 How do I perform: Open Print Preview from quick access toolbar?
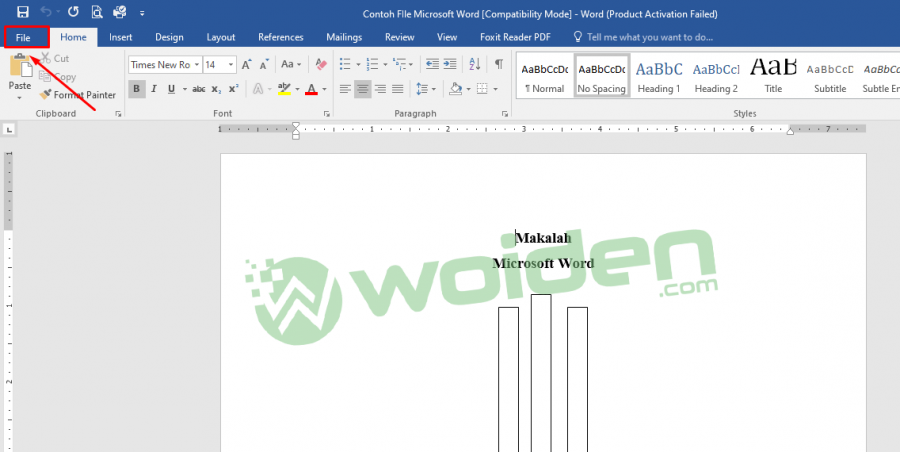[x=96, y=12]
